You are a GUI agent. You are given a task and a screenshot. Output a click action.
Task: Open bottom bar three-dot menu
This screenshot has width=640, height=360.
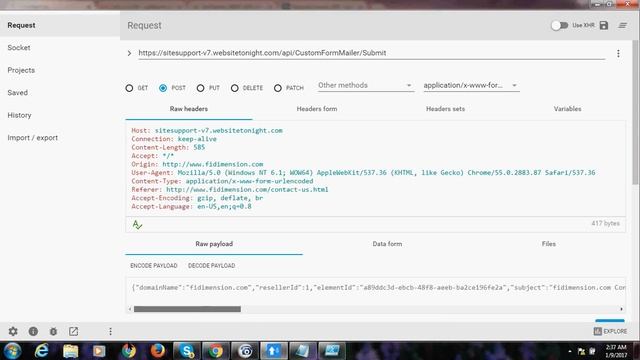pos(110,331)
